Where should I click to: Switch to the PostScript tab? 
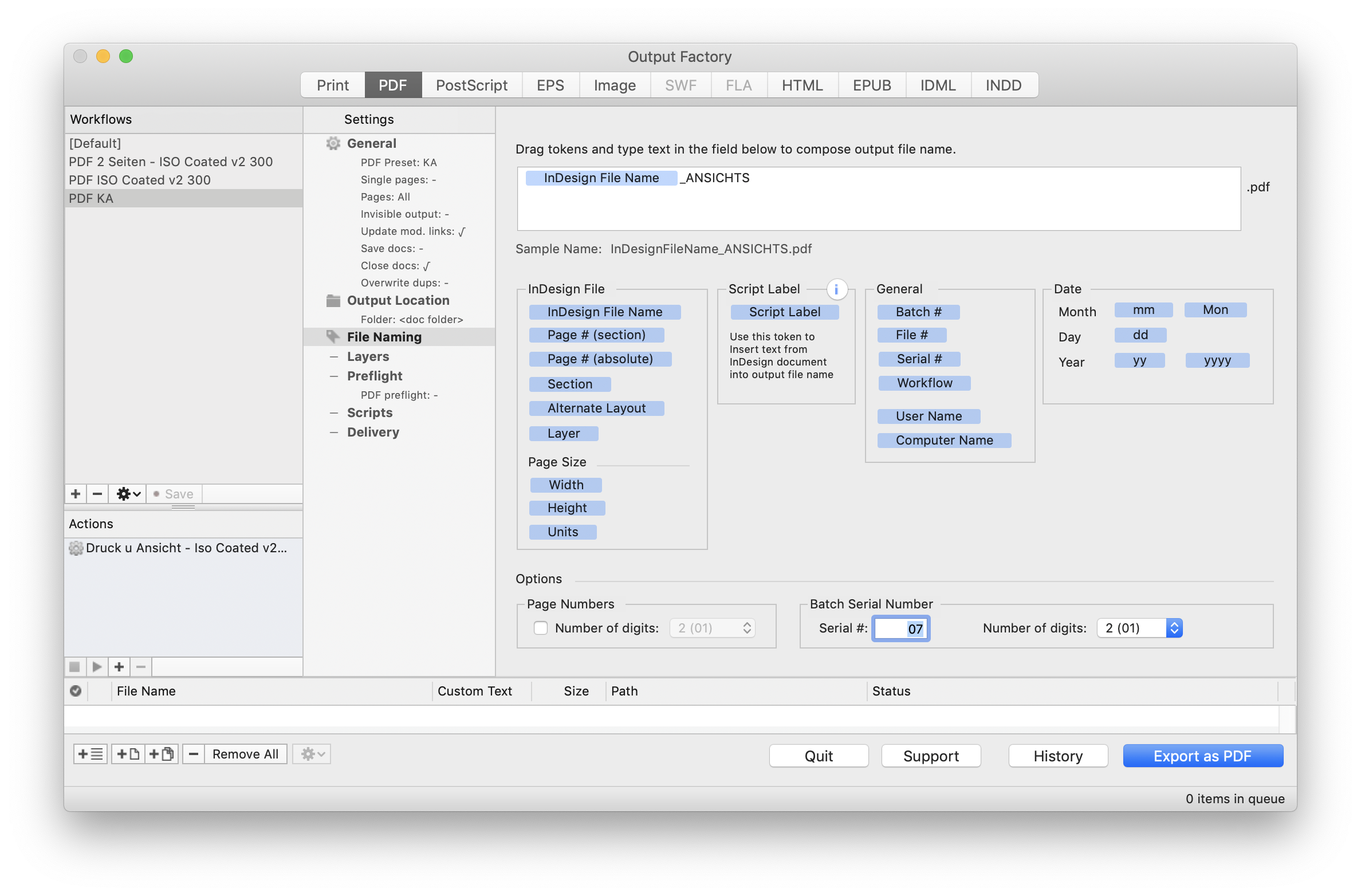point(471,85)
